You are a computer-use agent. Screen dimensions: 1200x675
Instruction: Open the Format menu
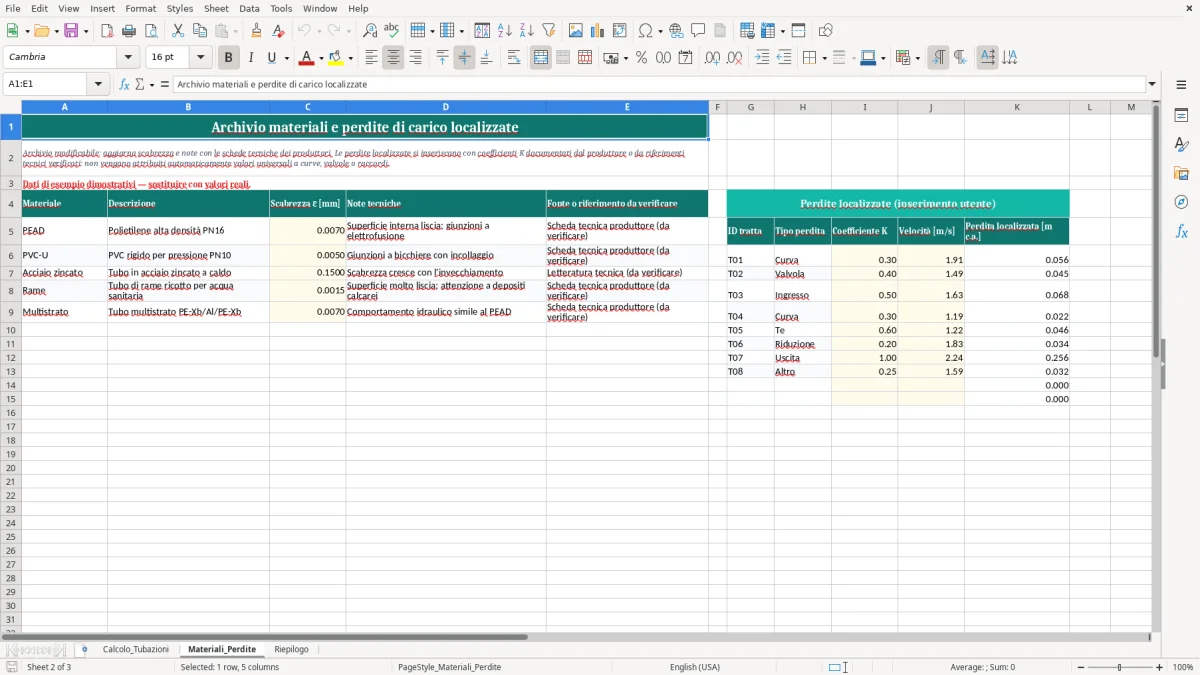140,8
